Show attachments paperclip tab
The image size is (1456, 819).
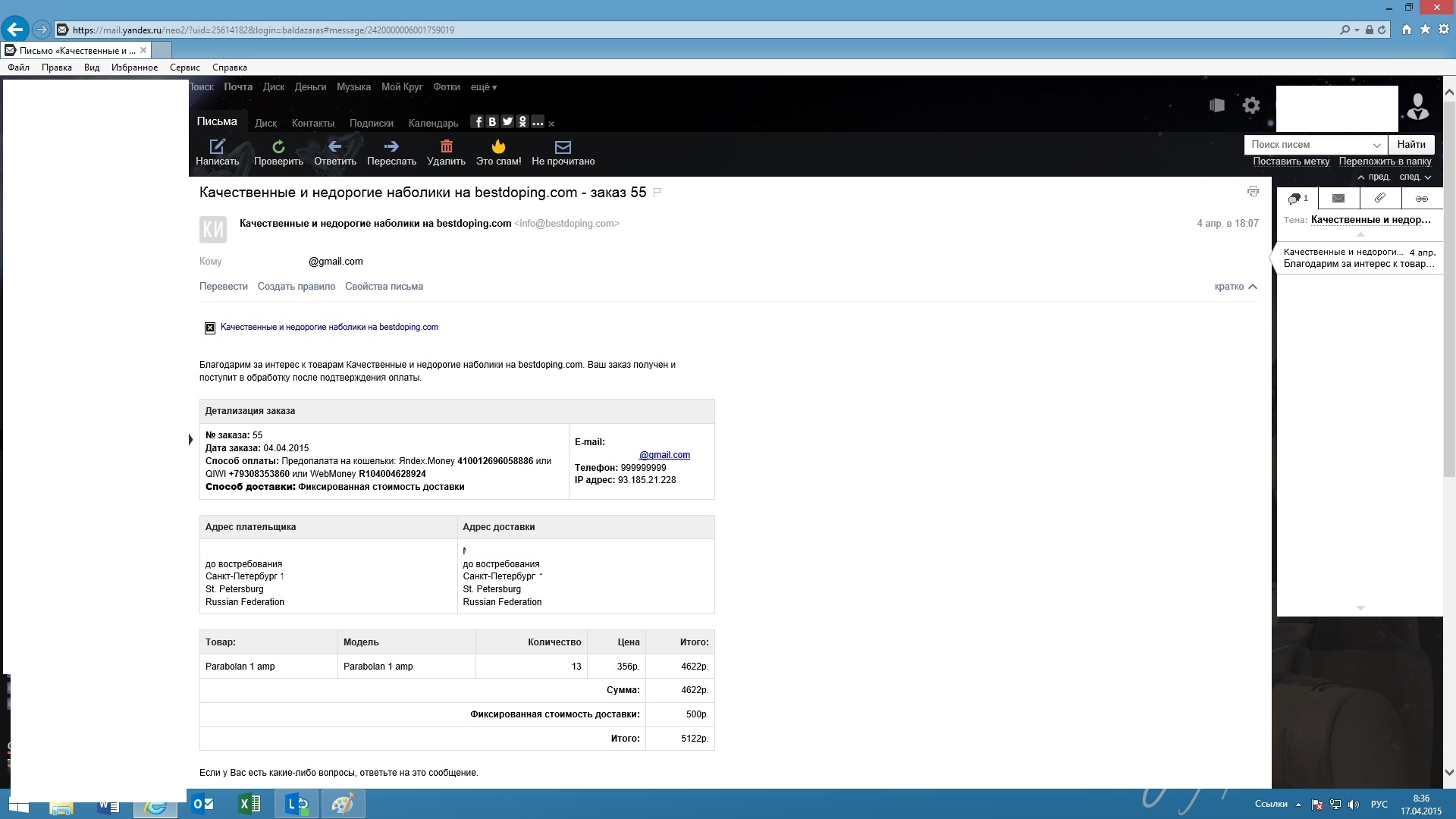(x=1380, y=198)
